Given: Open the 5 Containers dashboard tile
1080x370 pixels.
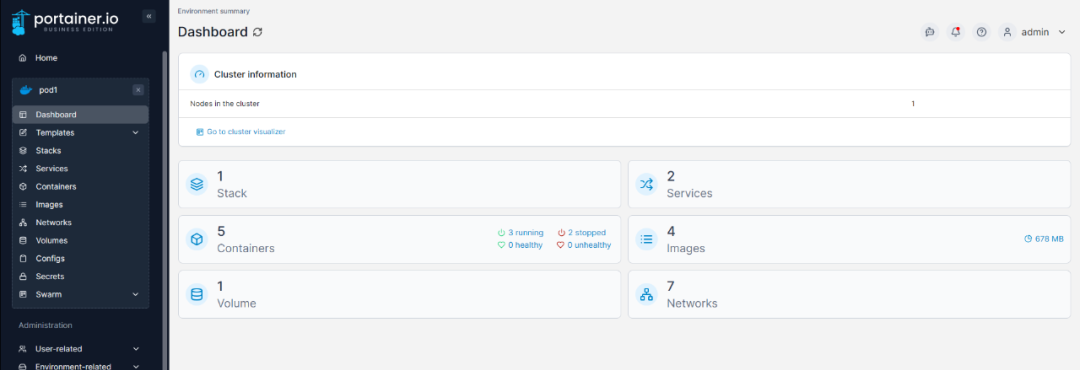Looking at the screenshot, I should (x=399, y=239).
